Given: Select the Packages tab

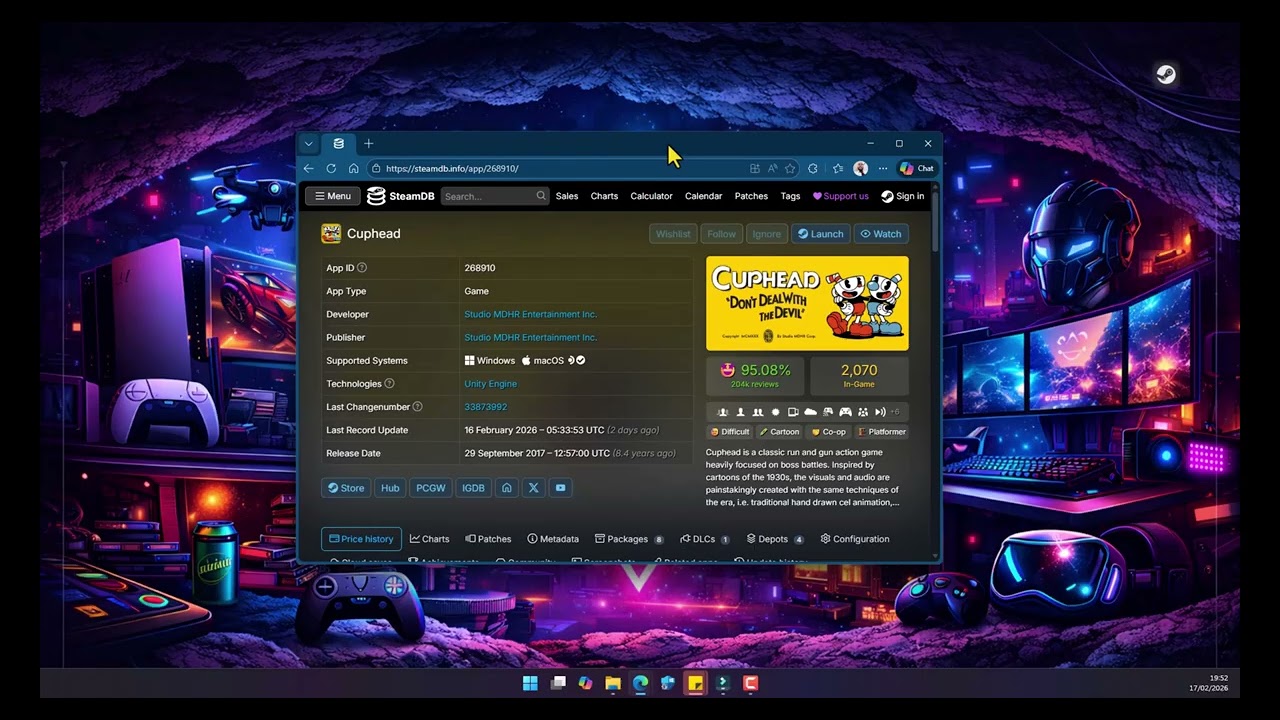Looking at the screenshot, I should pos(629,539).
